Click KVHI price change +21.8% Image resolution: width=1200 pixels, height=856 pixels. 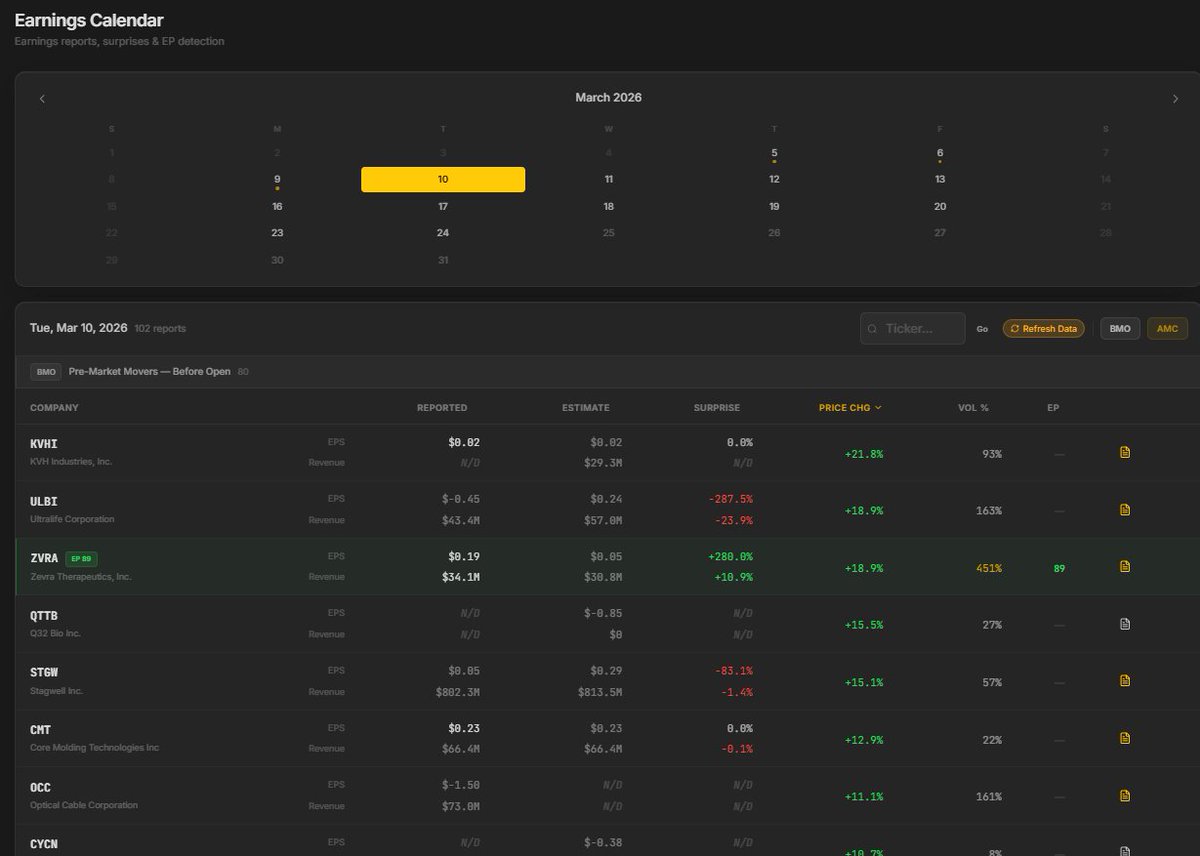tap(864, 454)
